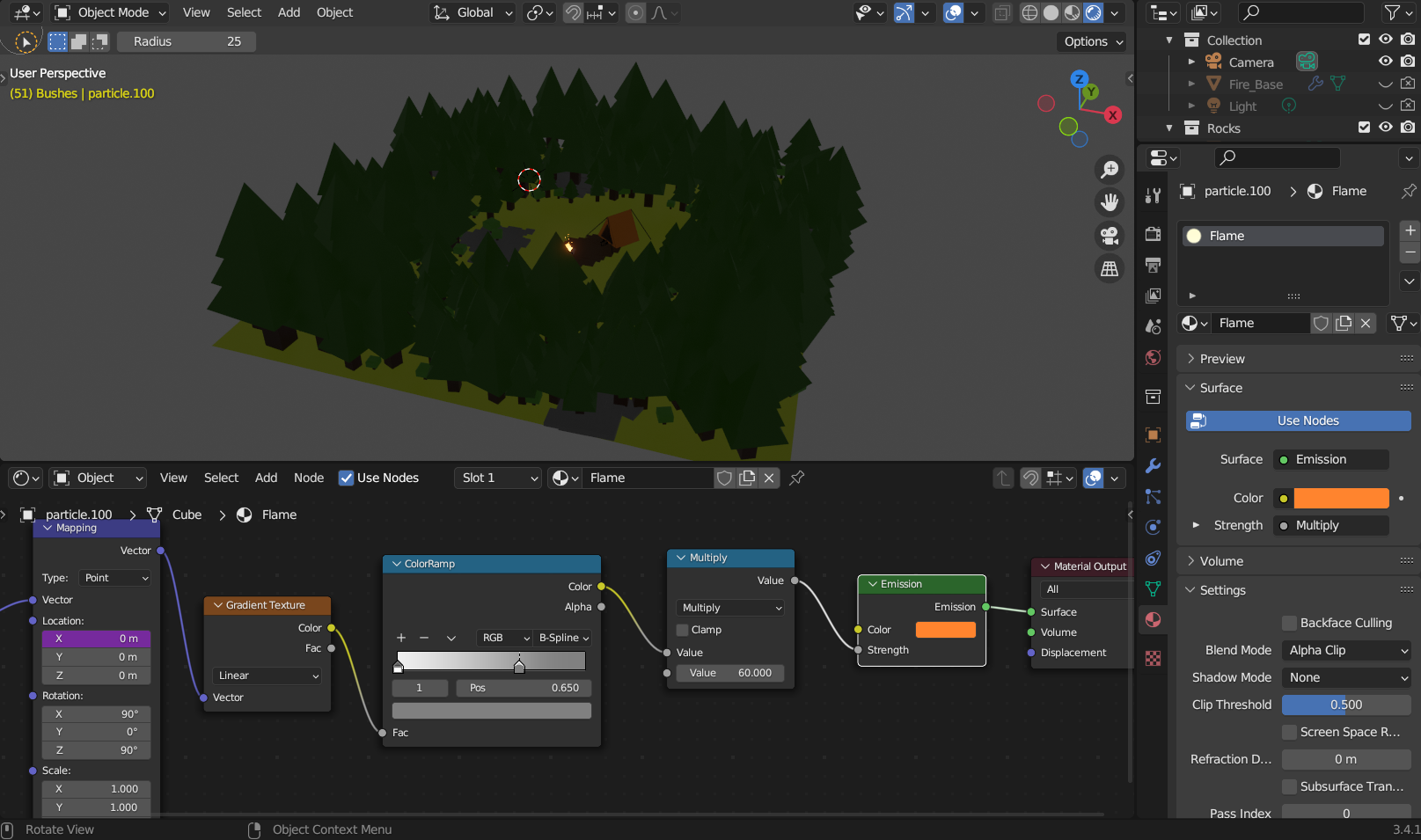Open the Blend Mode Alpha Clip dropdown

1346,650
